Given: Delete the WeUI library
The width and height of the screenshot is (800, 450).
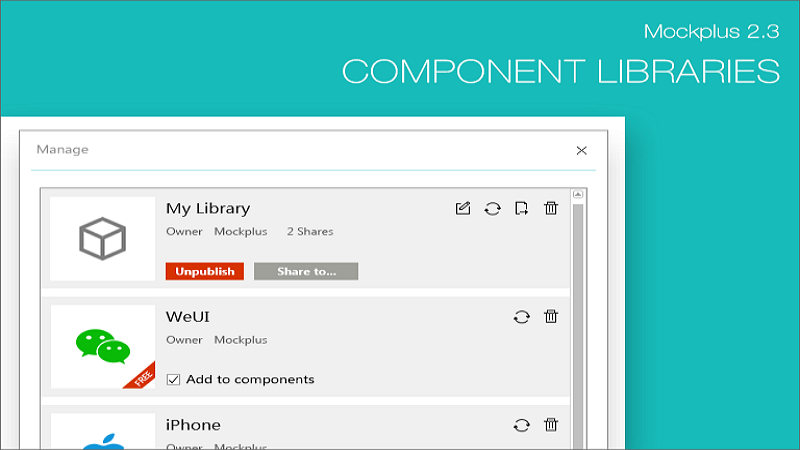Looking at the screenshot, I should 550,317.
